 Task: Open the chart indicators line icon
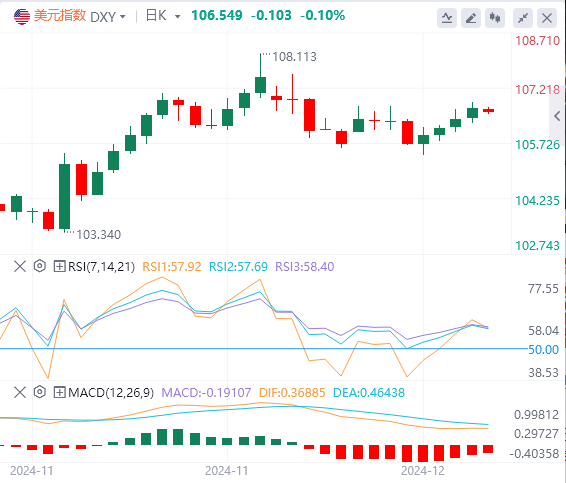point(447,18)
